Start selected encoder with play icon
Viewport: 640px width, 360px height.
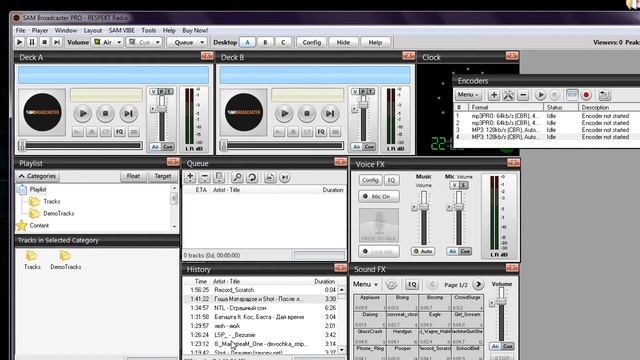pos(540,95)
